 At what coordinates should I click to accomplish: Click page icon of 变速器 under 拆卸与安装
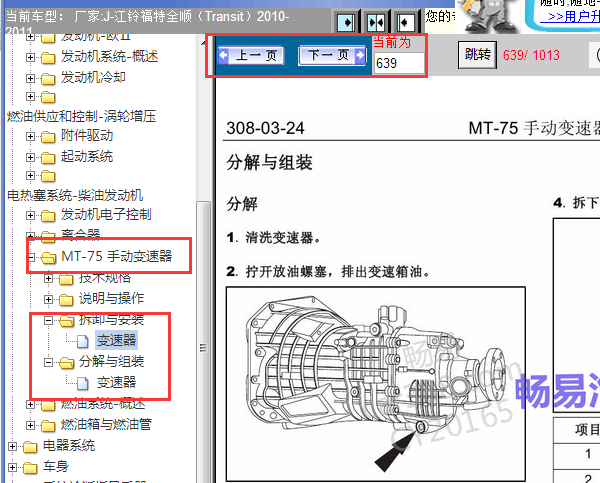82,341
